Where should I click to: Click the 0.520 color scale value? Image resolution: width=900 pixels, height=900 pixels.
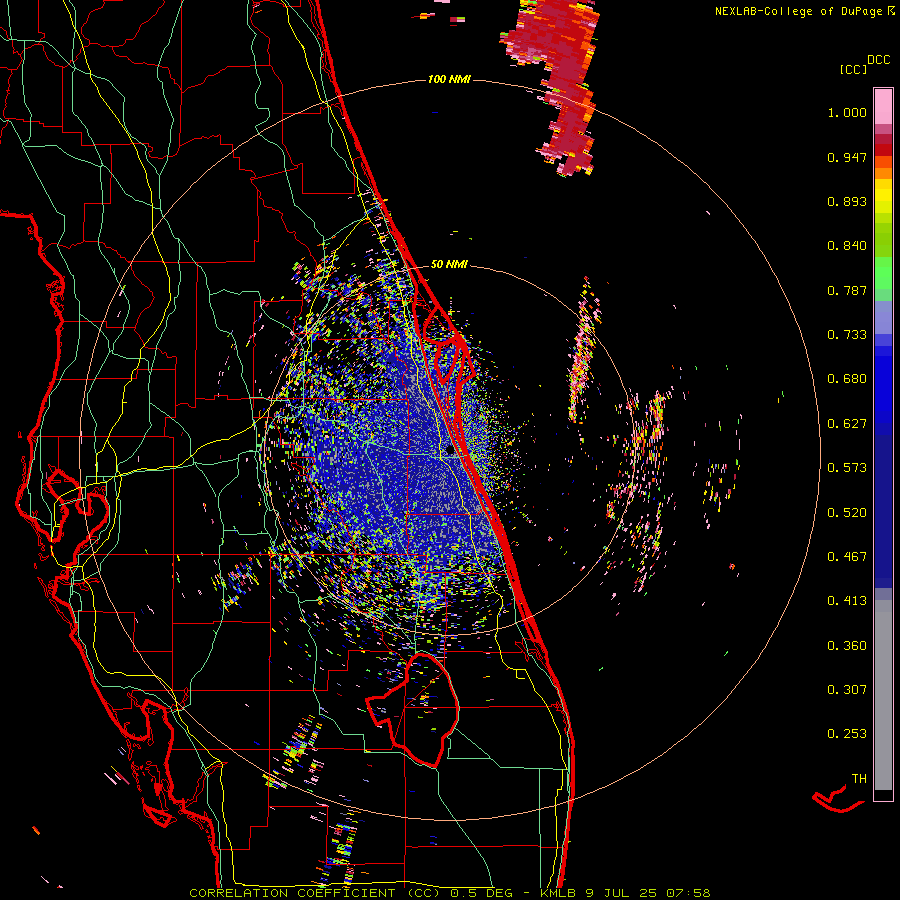[x=847, y=513]
